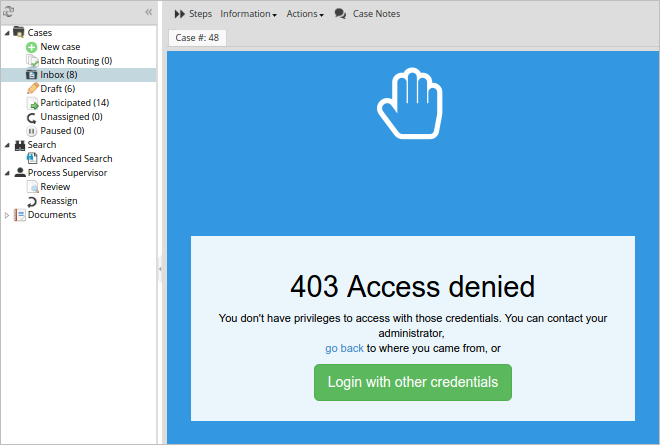Click the Reassign tree item
This screenshot has width=660, height=445.
pyautogui.click(x=58, y=201)
